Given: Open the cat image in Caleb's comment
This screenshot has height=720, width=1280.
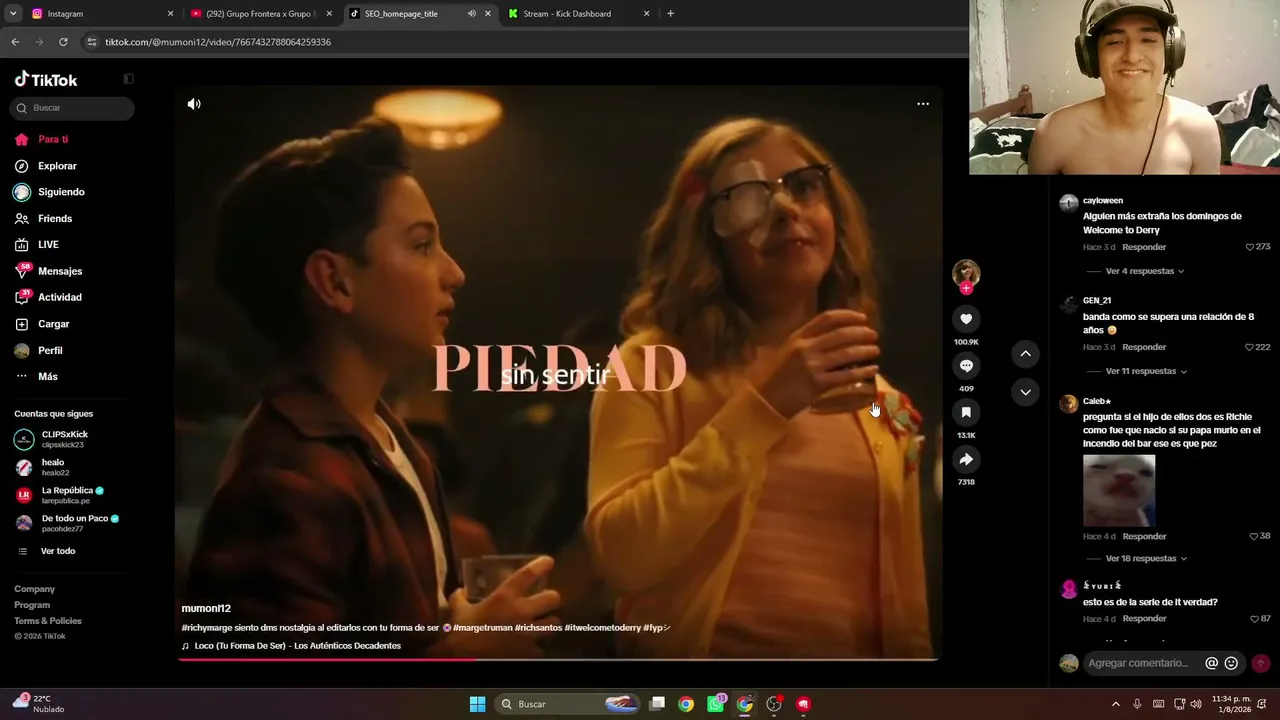Looking at the screenshot, I should [x=1119, y=490].
